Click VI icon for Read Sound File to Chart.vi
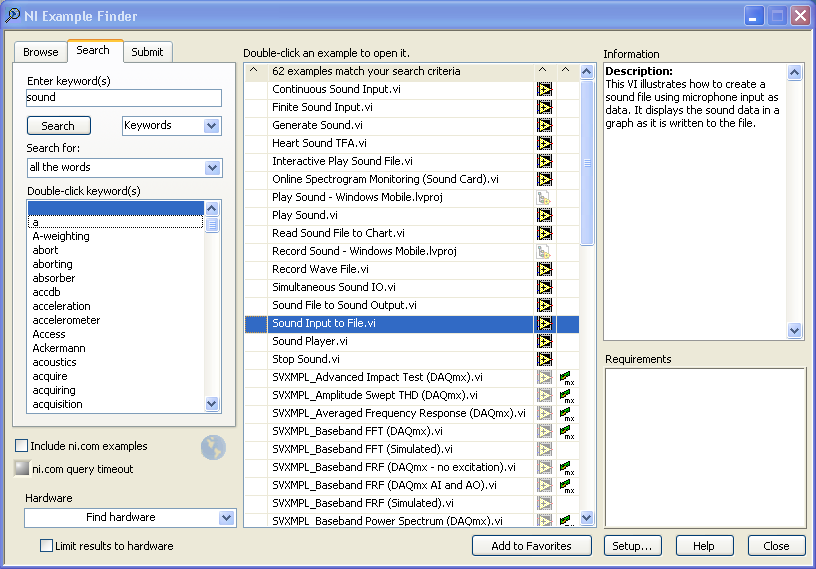The image size is (816, 569). coord(544,233)
